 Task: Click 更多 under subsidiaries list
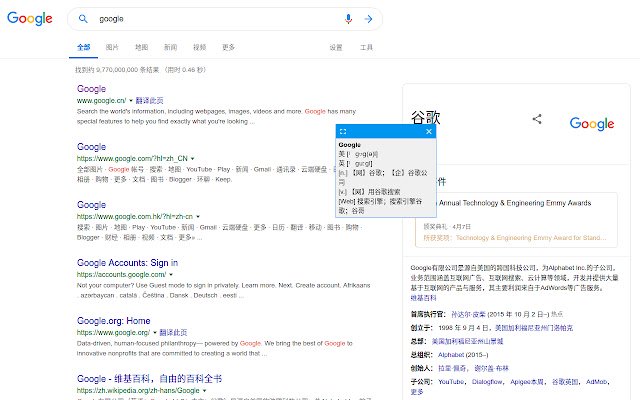(x=417, y=392)
